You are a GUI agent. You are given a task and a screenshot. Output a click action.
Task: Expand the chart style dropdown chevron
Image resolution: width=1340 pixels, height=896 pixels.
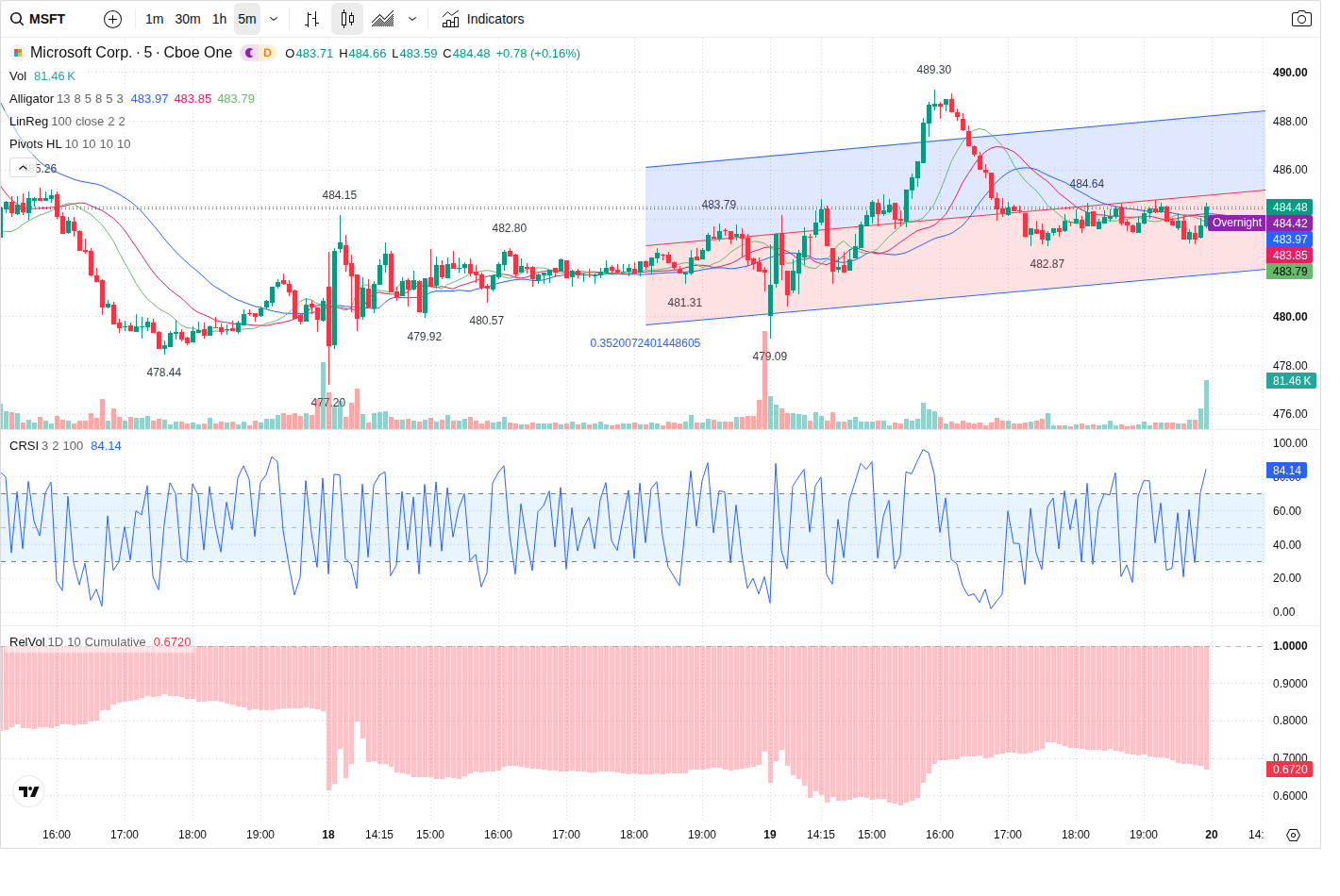click(x=412, y=19)
